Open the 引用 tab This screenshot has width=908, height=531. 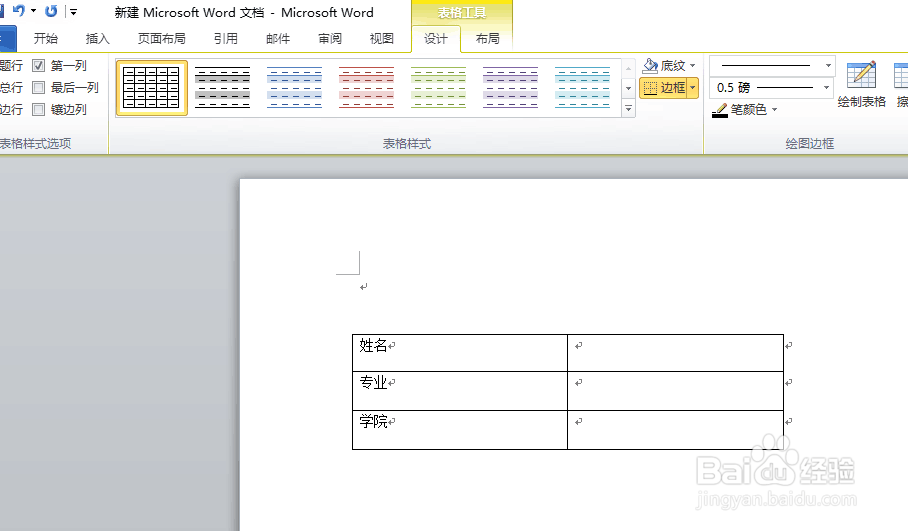pos(226,38)
